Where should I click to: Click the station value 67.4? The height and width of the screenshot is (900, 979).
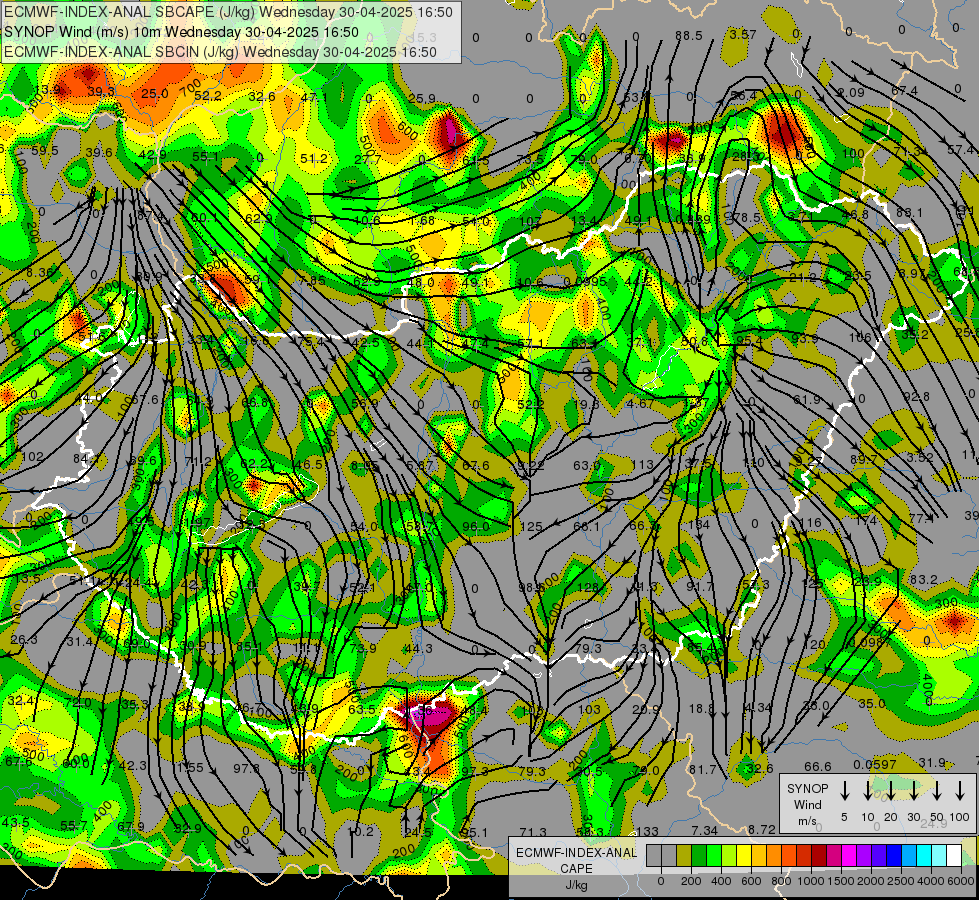pyautogui.click(x=905, y=91)
